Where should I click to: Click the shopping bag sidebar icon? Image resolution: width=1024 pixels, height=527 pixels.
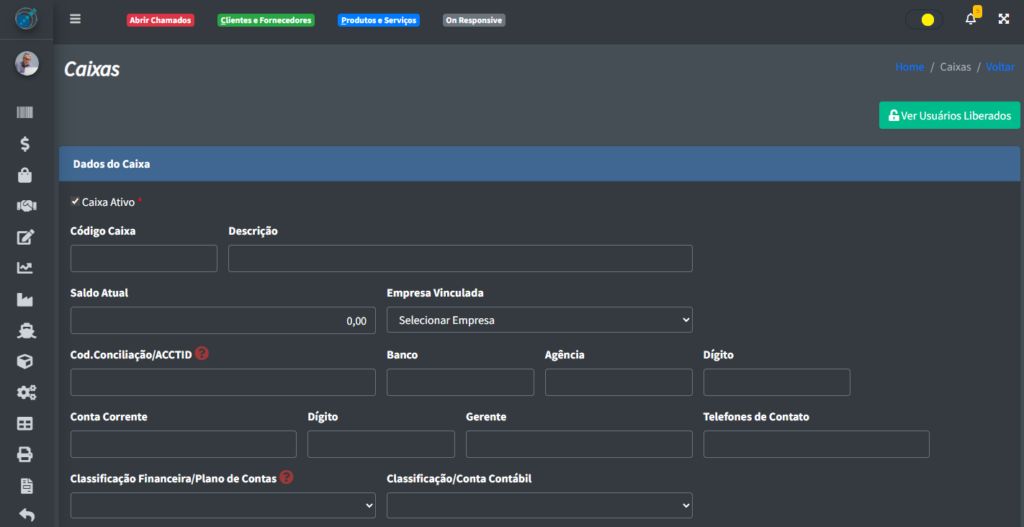point(26,175)
